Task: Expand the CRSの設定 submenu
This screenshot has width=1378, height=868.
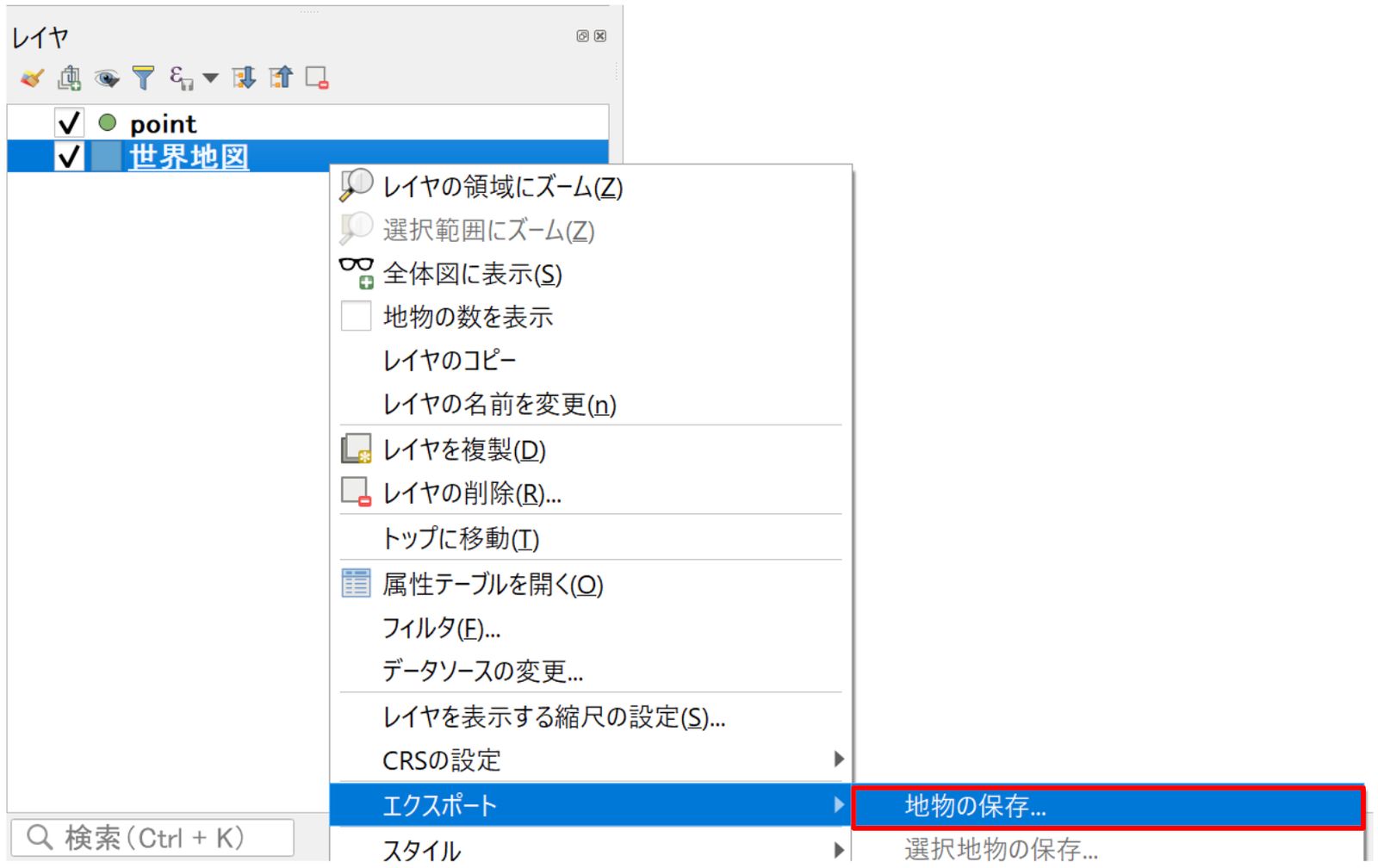Action: tap(591, 759)
